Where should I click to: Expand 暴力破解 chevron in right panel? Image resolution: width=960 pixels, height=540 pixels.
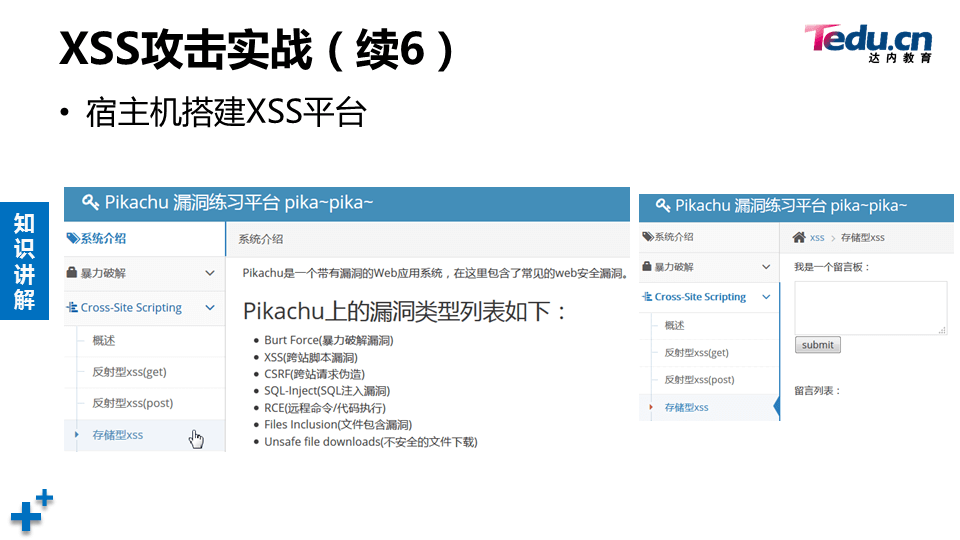pos(766,266)
